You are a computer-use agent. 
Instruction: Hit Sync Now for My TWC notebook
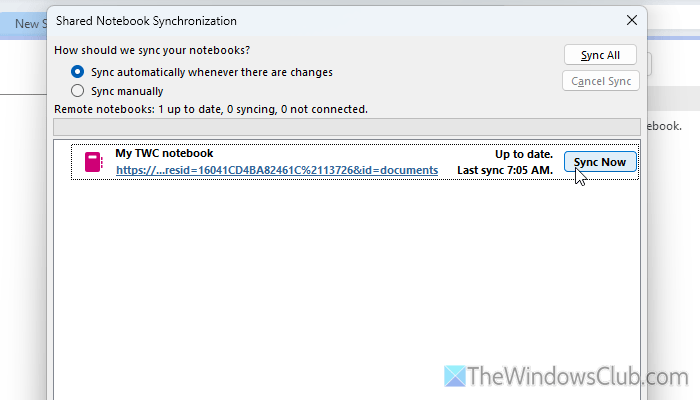[600, 162]
